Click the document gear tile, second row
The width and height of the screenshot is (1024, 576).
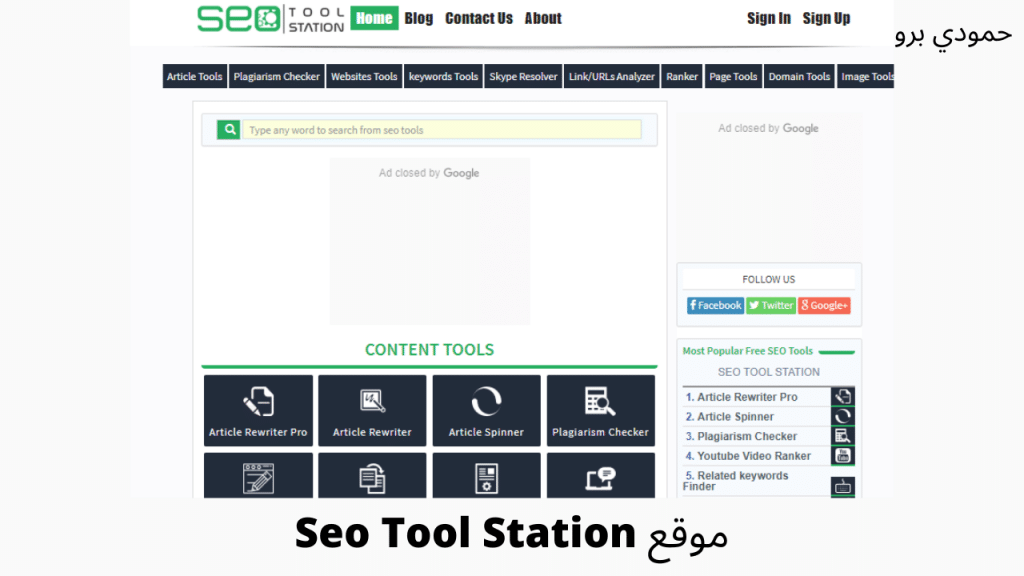pos(487,476)
